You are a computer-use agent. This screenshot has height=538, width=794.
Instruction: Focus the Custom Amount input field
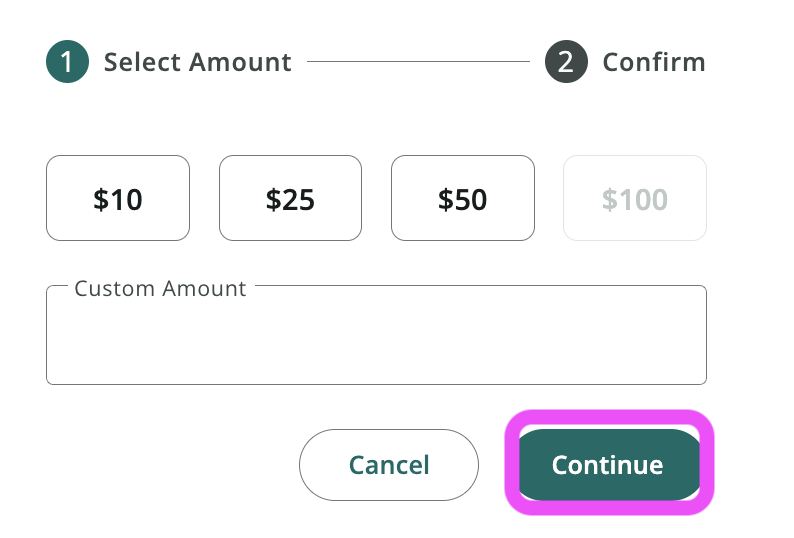[376, 342]
